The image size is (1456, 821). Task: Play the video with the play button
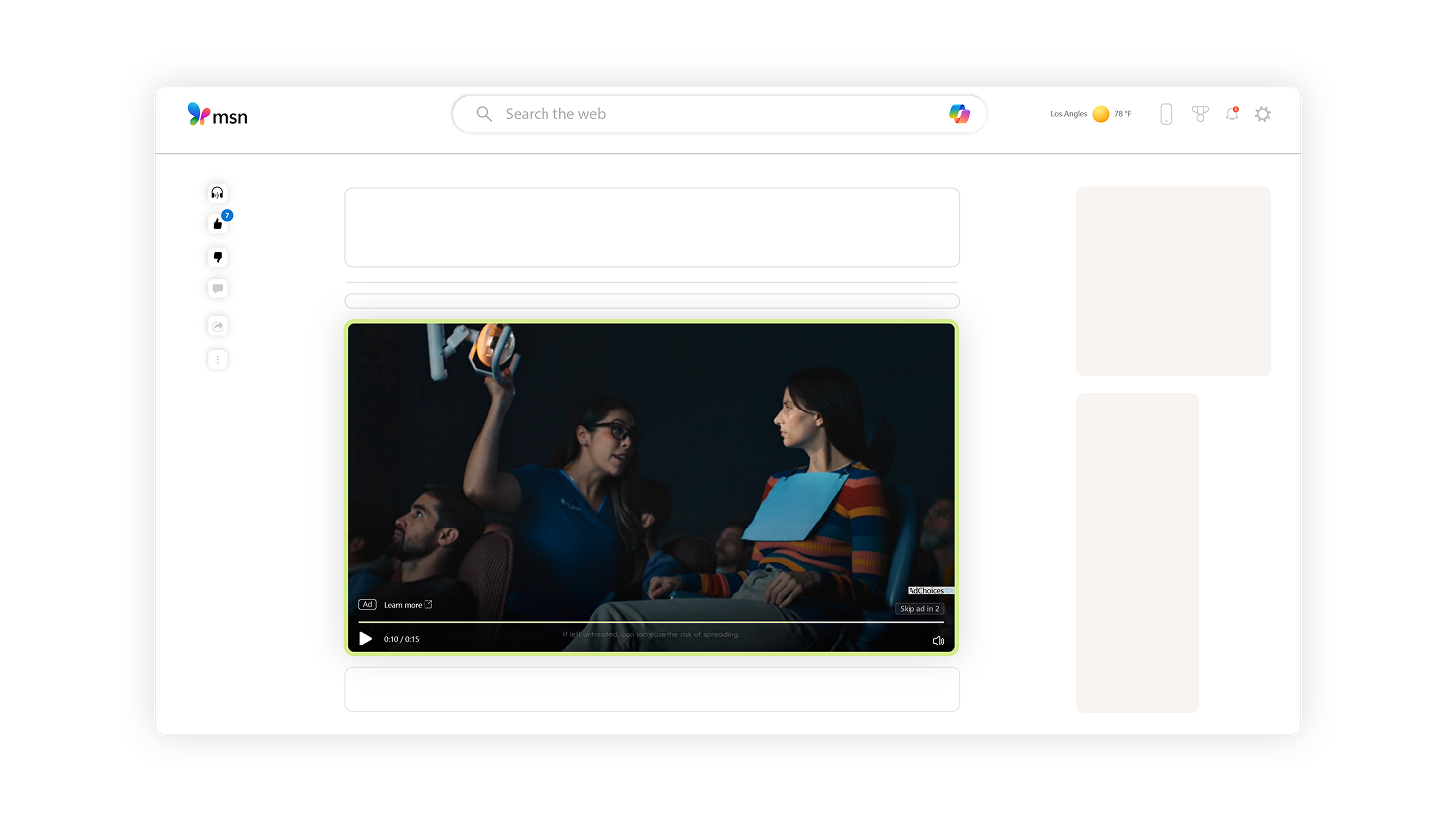365,639
